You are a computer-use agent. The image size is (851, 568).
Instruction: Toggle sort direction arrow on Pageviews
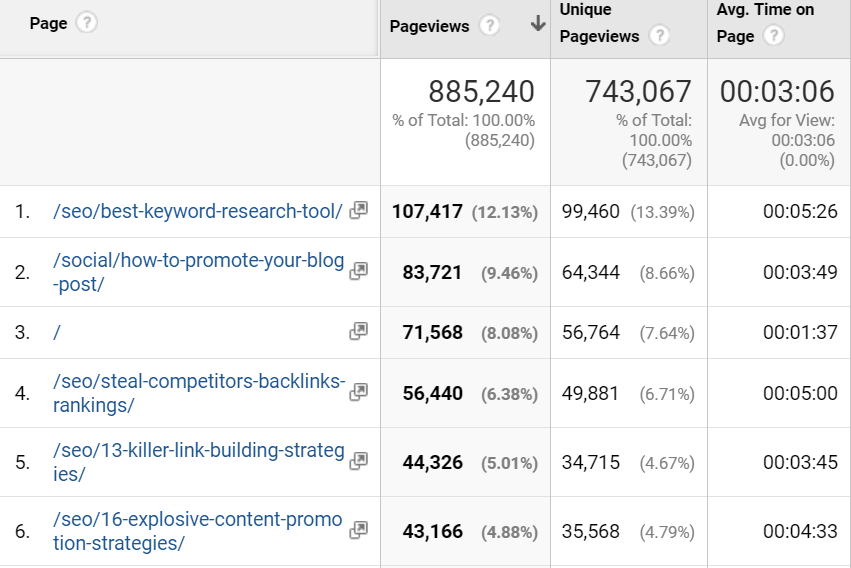[x=537, y=25]
